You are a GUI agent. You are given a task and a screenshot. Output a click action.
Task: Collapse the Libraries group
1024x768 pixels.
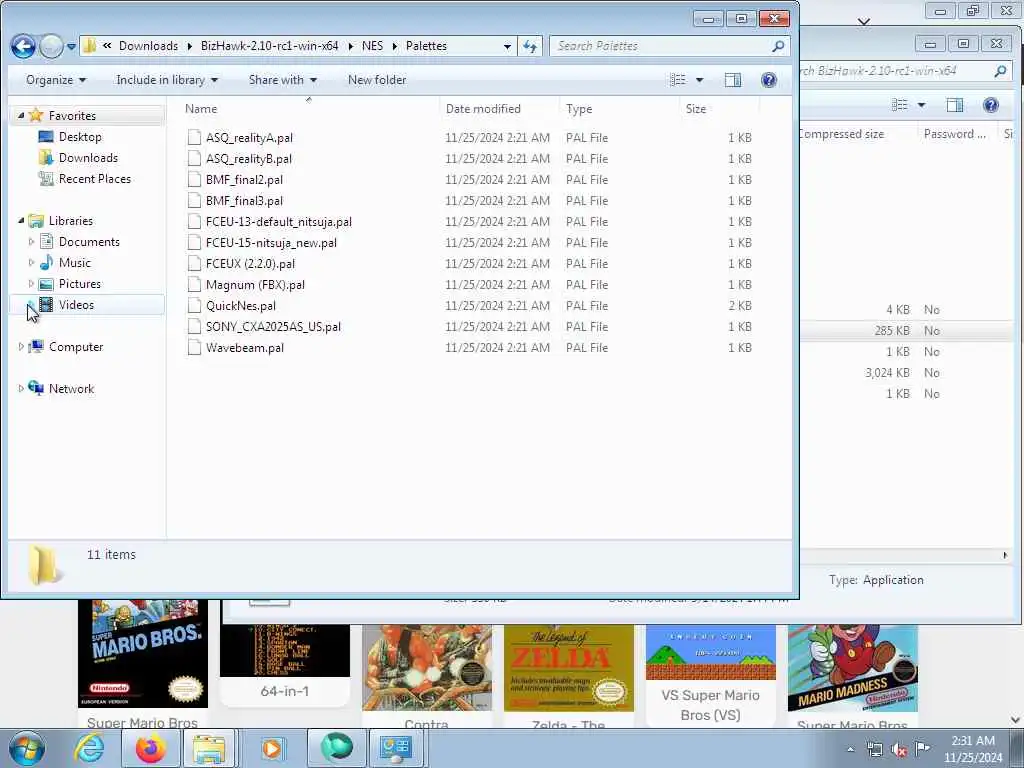pyautogui.click(x=21, y=221)
